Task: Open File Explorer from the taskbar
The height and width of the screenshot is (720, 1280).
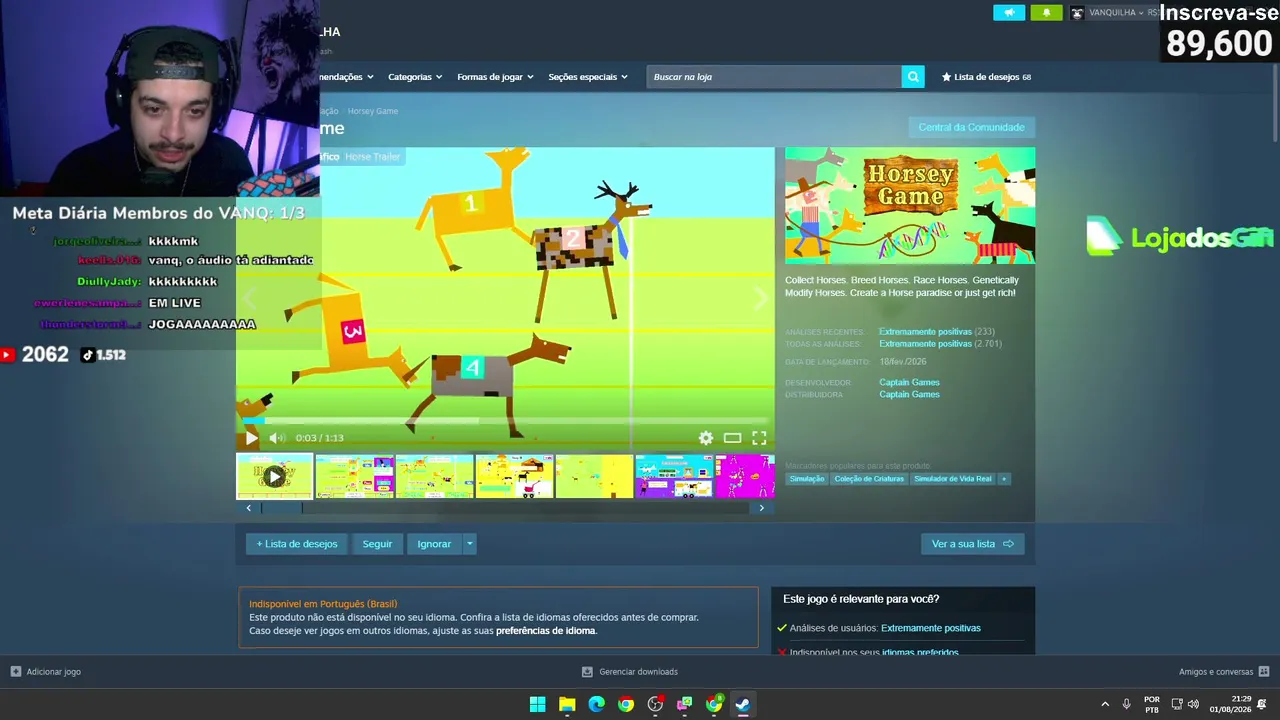Action: tap(567, 704)
